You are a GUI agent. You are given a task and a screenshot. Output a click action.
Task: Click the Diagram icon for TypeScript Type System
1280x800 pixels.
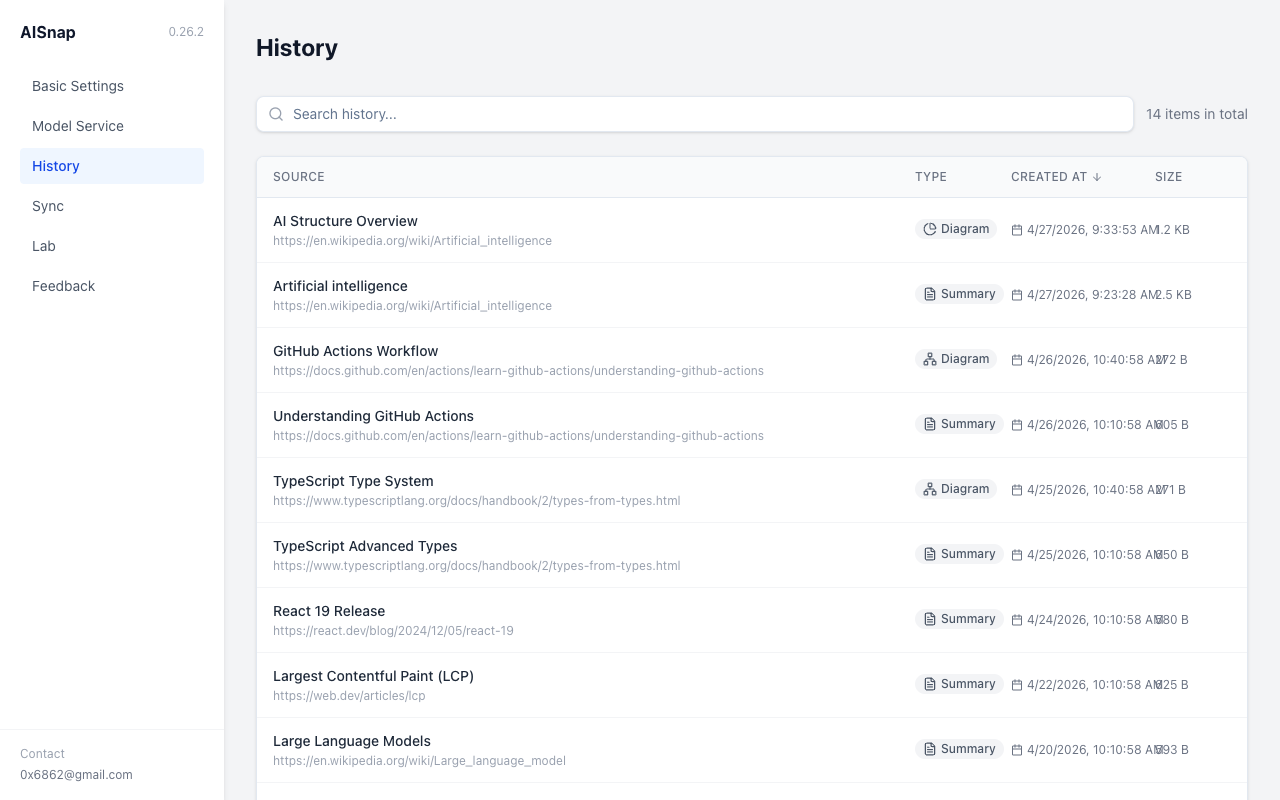[928, 488]
